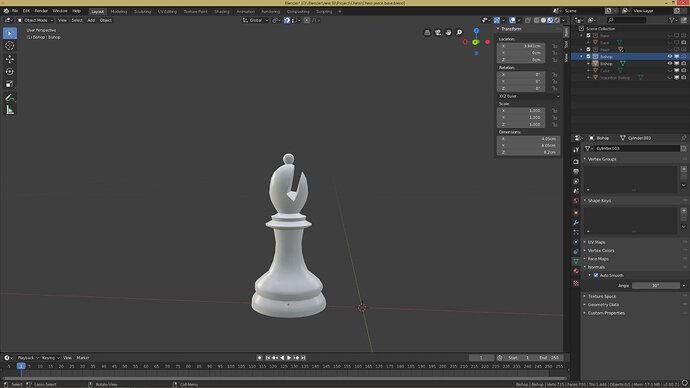Open the XYZ Euler rotation mode dropdown
Viewport: 690px width, 388px height.
coord(529,96)
